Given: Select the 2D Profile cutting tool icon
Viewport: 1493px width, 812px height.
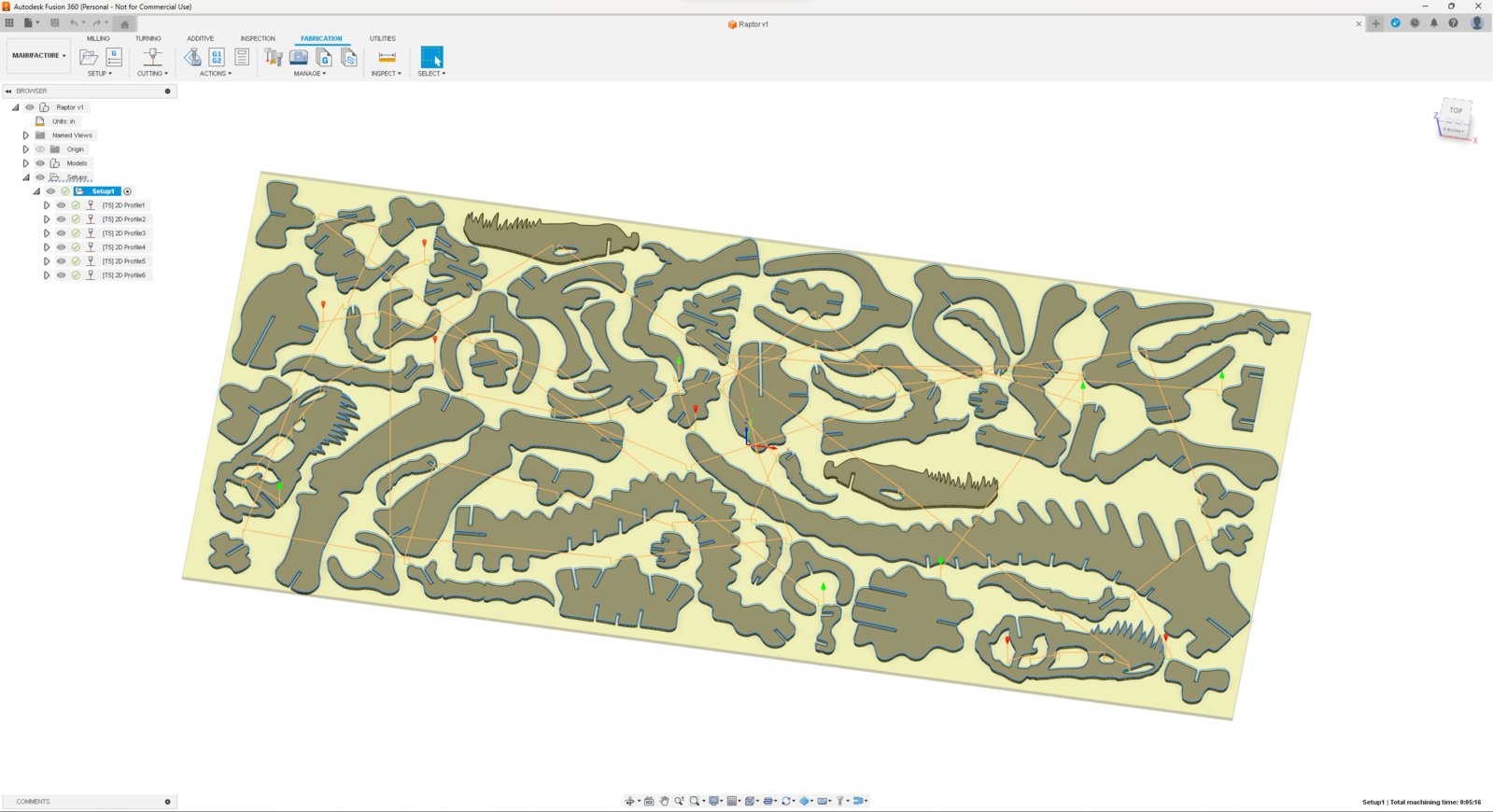Looking at the screenshot, I should 152,57.
